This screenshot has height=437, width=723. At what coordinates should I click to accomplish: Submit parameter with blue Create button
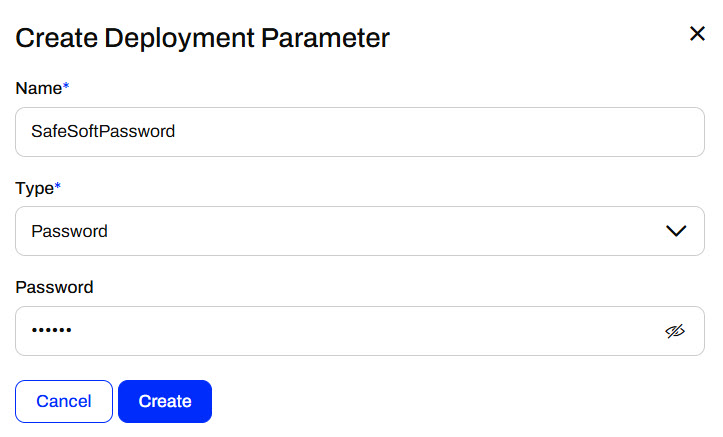tap(165, 401)
